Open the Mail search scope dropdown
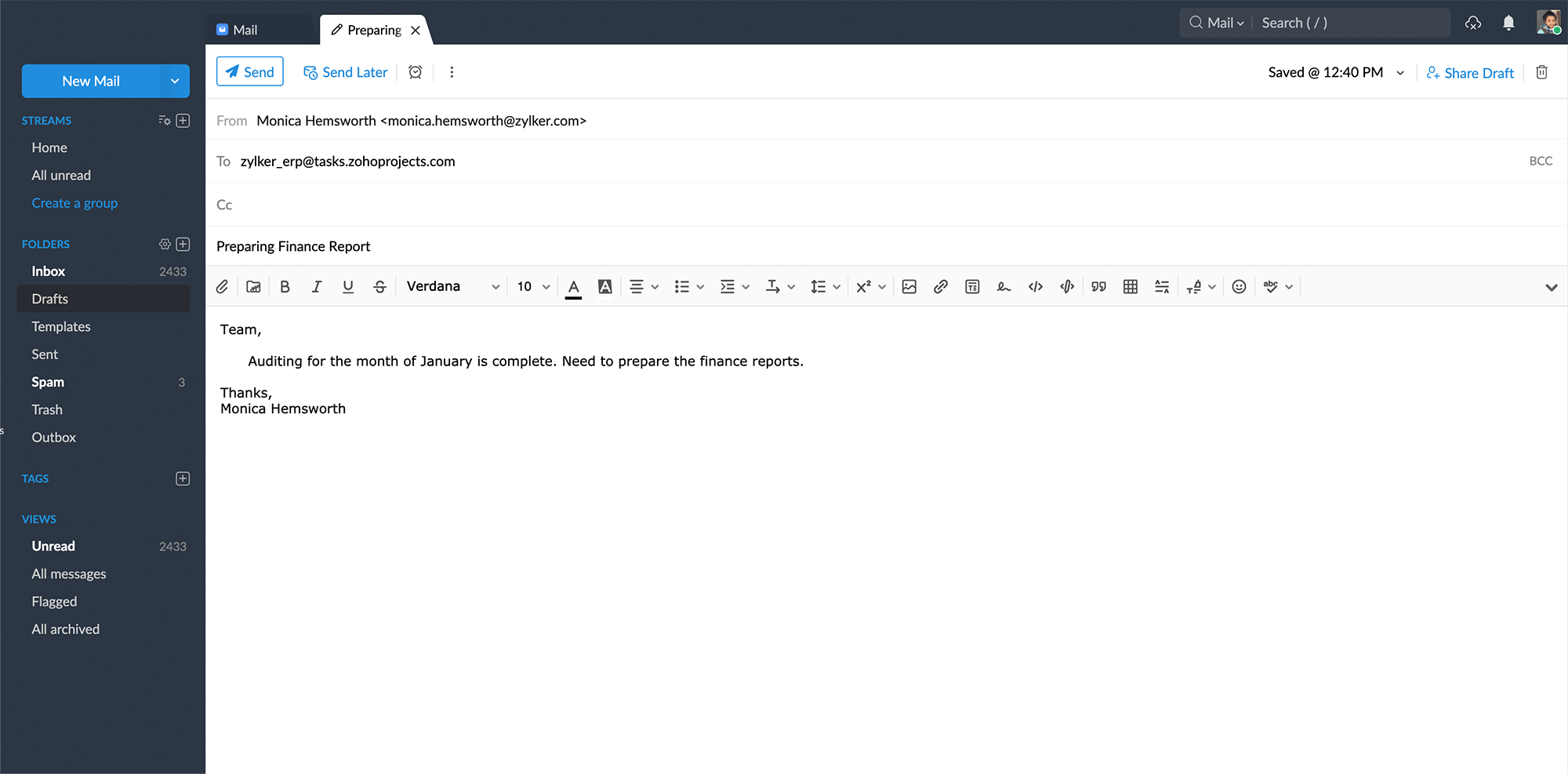Screen dimensions: 1568x774 tap(1218, 23)
